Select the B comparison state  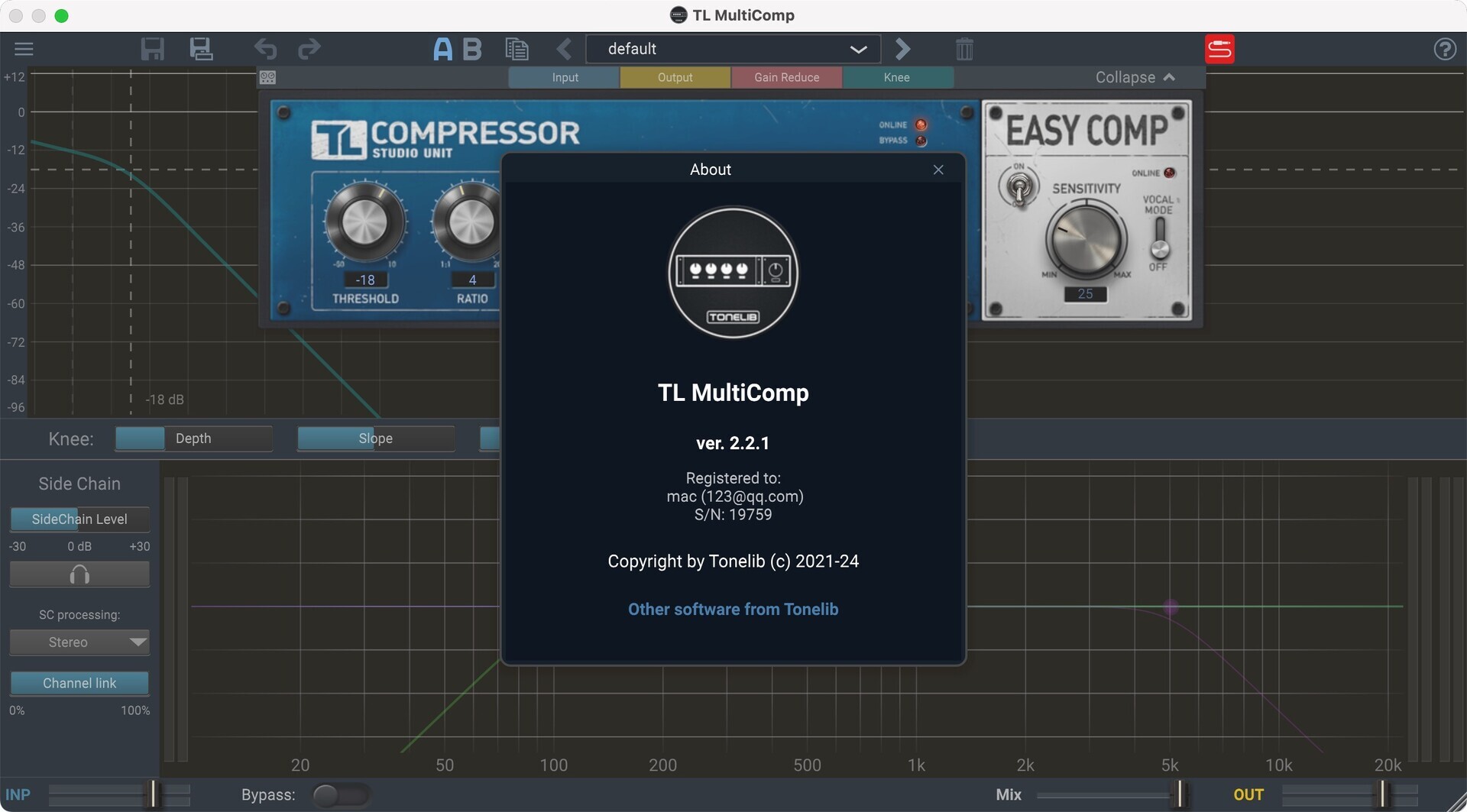coord(472,49)
